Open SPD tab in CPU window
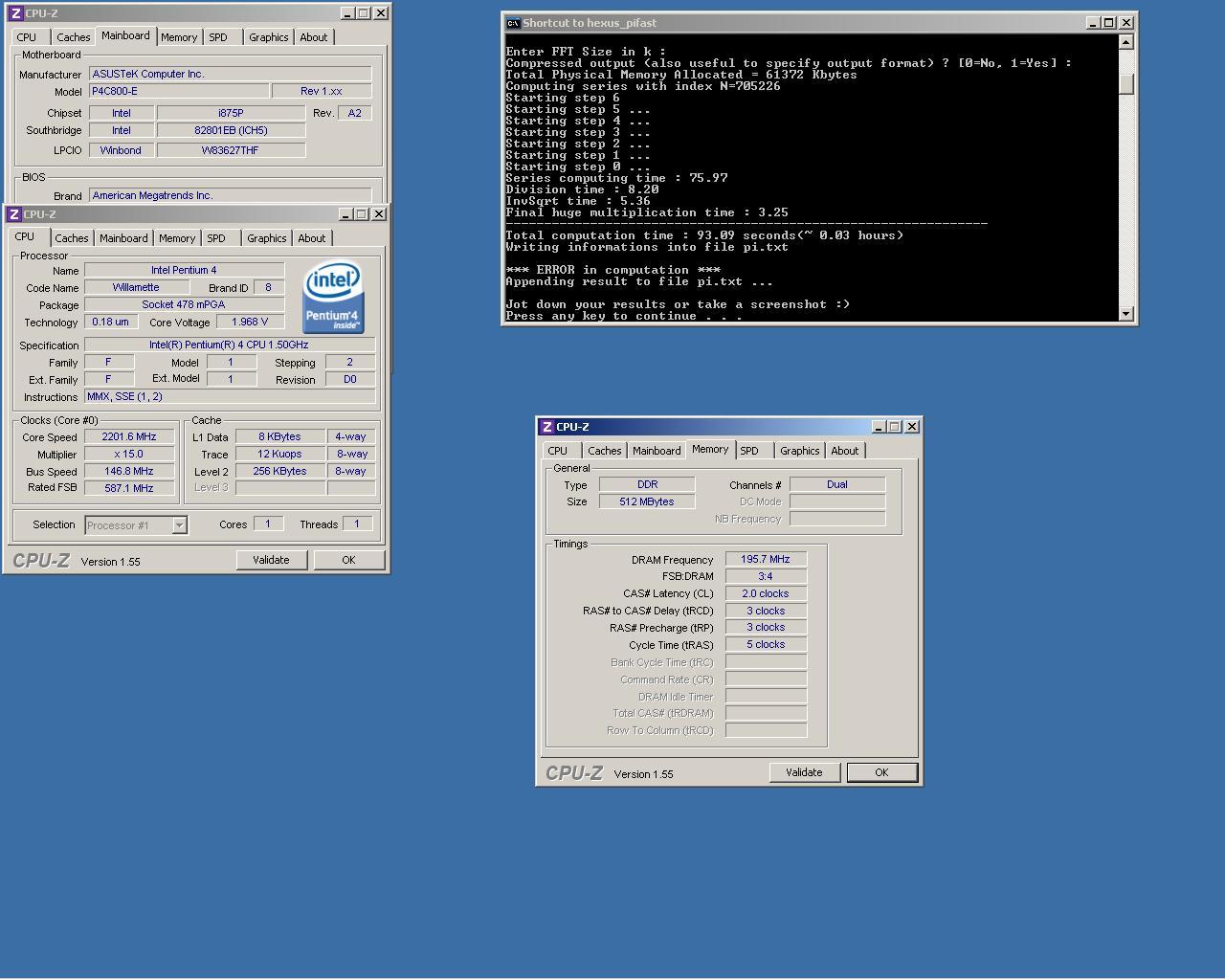The image size is (1225, 980). [x=216, y=238]
